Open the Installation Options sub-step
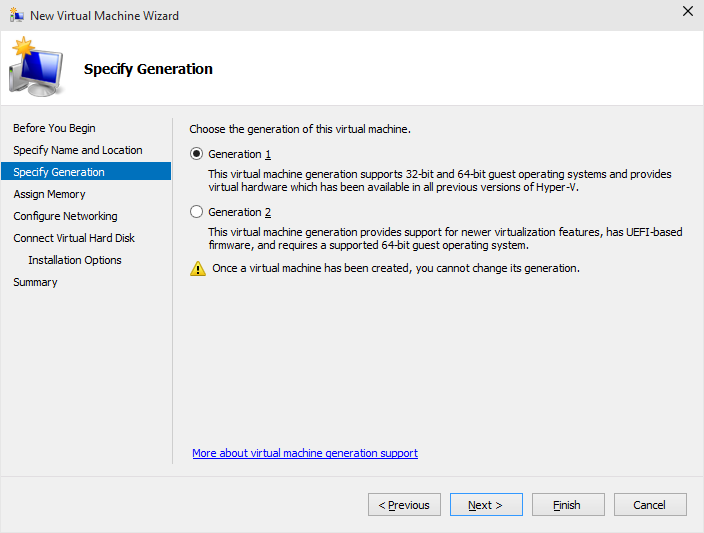The height and width of the screenshot is (533, 704). tap(75, 260)
